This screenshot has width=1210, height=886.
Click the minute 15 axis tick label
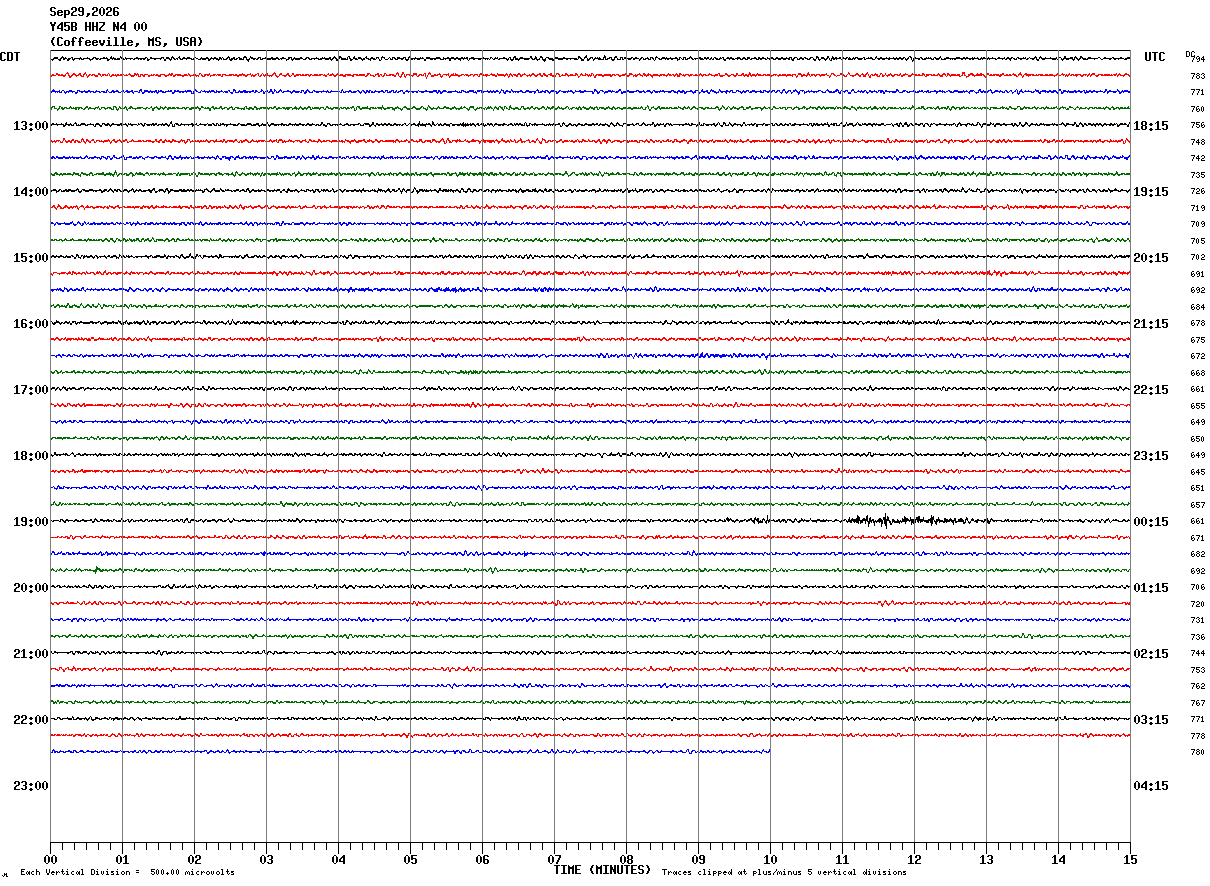[1130, 859]
